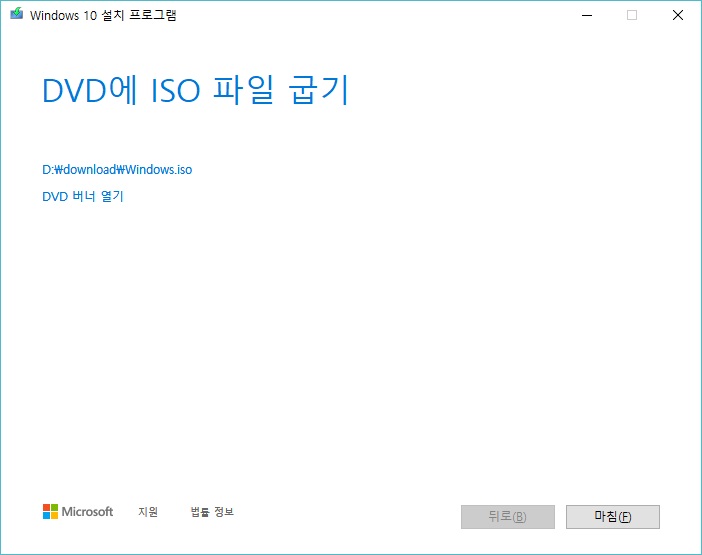Click the Windows 10 setup title bar icon
The image size is (702, 555).
[x=17, y=14]
